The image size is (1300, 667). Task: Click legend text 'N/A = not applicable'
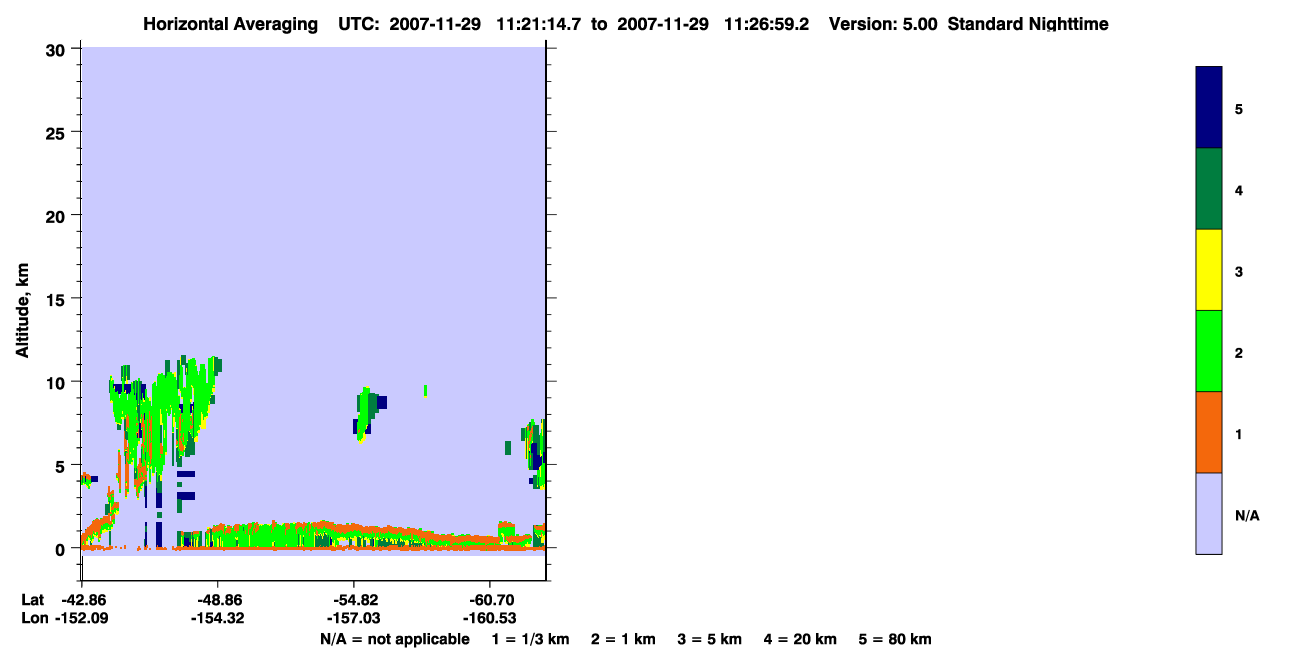394,640
